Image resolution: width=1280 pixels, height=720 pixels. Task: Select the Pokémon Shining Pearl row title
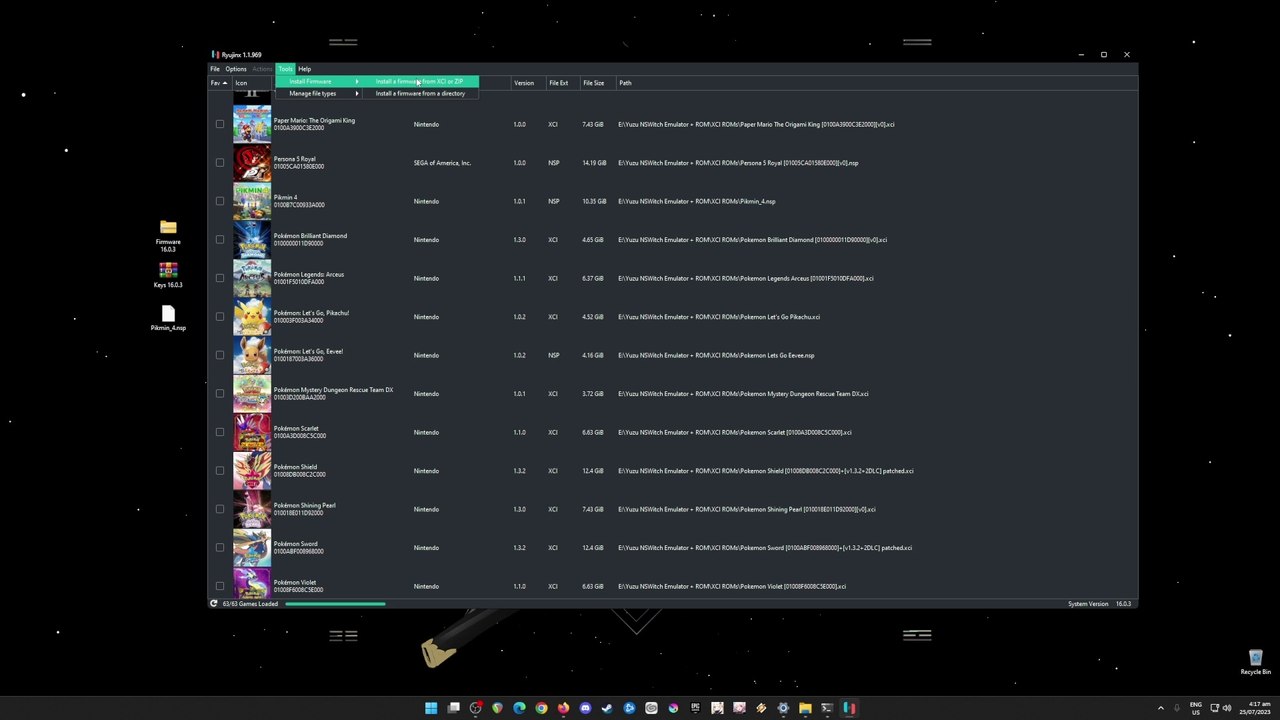[x=304, y=506]
